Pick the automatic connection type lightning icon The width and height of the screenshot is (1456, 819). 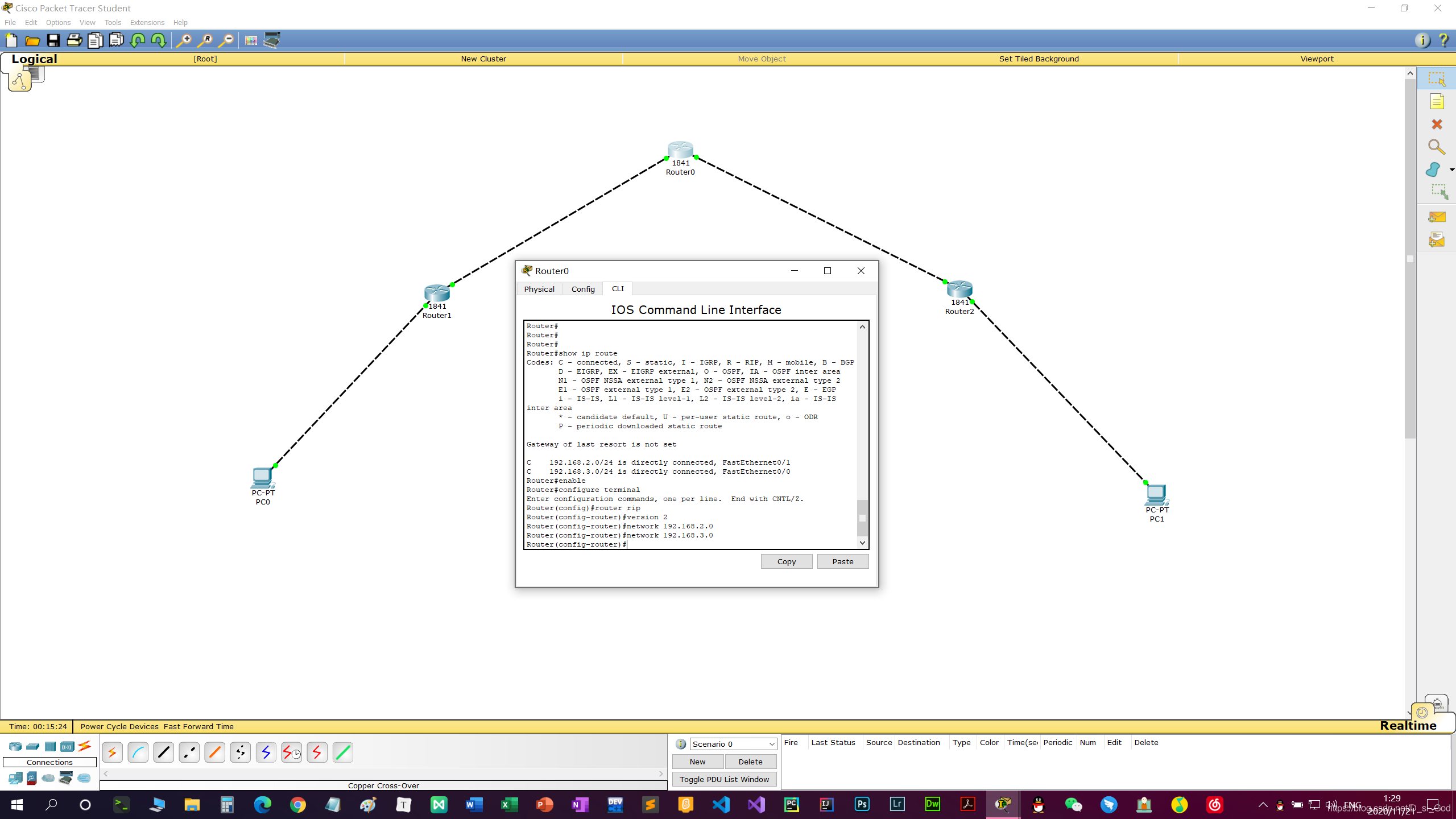coord(113,752)
